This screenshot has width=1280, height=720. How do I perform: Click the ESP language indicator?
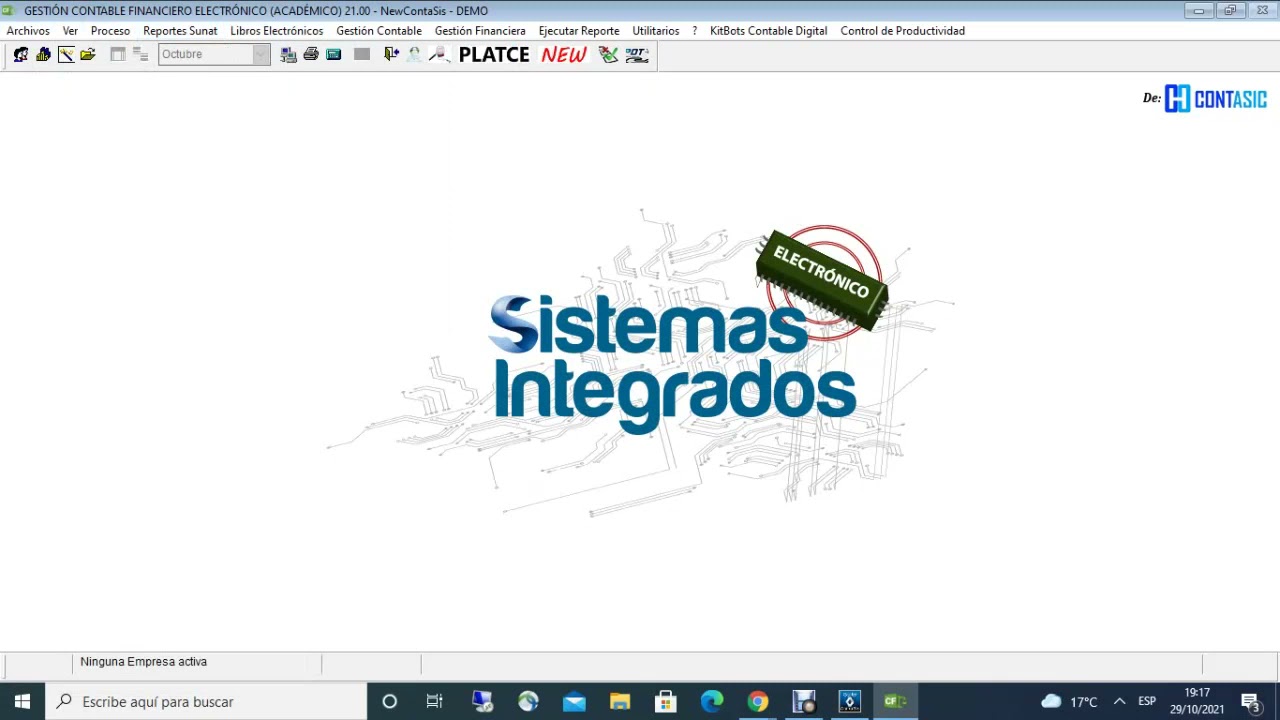pyautogui.click(x=1147, y=701)
